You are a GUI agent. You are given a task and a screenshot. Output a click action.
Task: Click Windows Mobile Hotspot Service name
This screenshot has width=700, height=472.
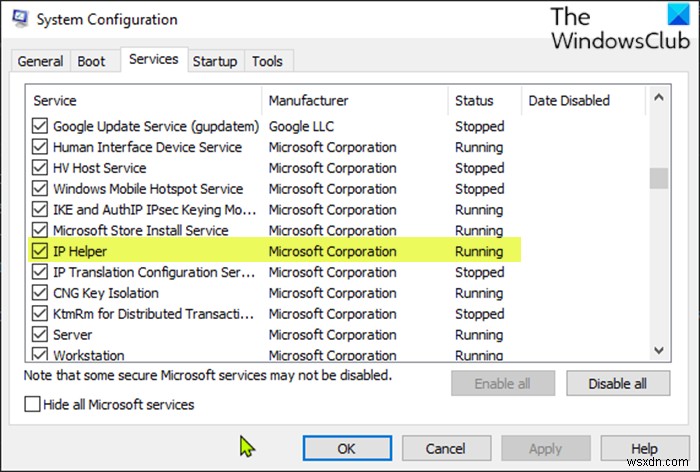(148, 189)
